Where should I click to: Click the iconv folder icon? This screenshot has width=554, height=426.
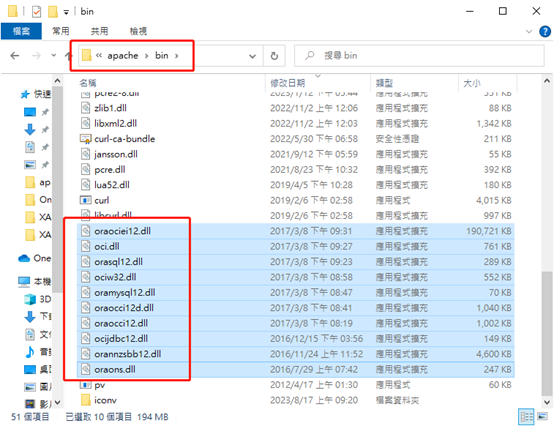coord(86,400)
